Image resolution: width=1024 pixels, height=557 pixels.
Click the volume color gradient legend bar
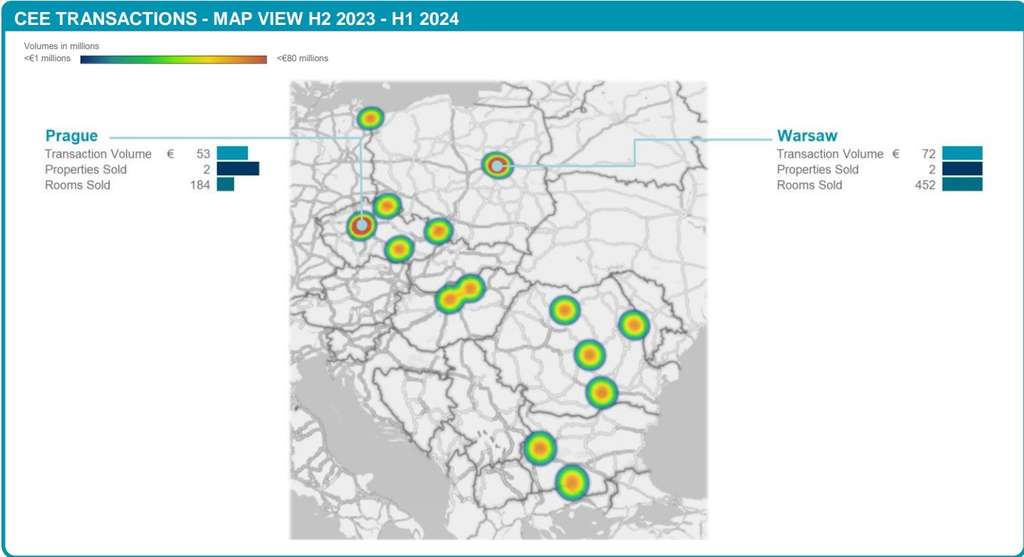[173, 59]
